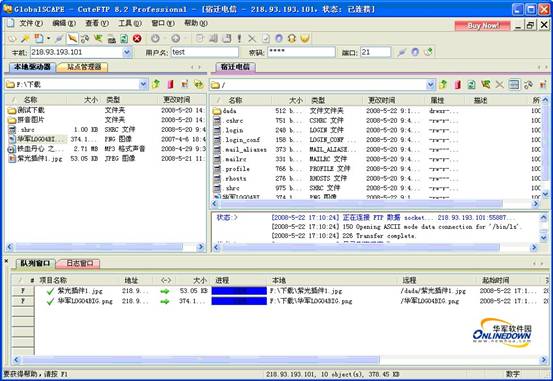The width and height of the screenshot is (553, 381).
Task: Open the 窗口 menu
Action: point(163,24)
